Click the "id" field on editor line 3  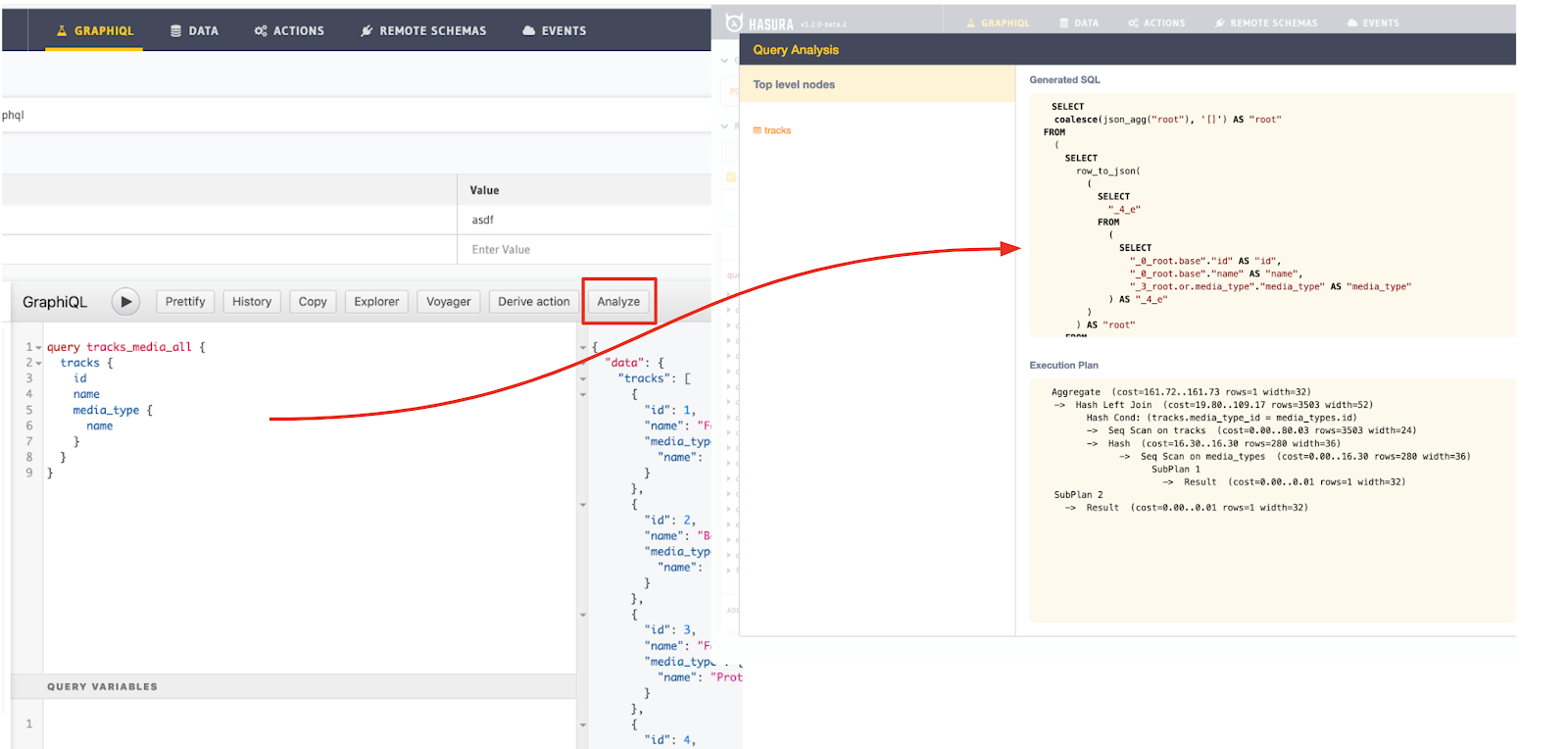pyautogui.click(x=80, y=378)
